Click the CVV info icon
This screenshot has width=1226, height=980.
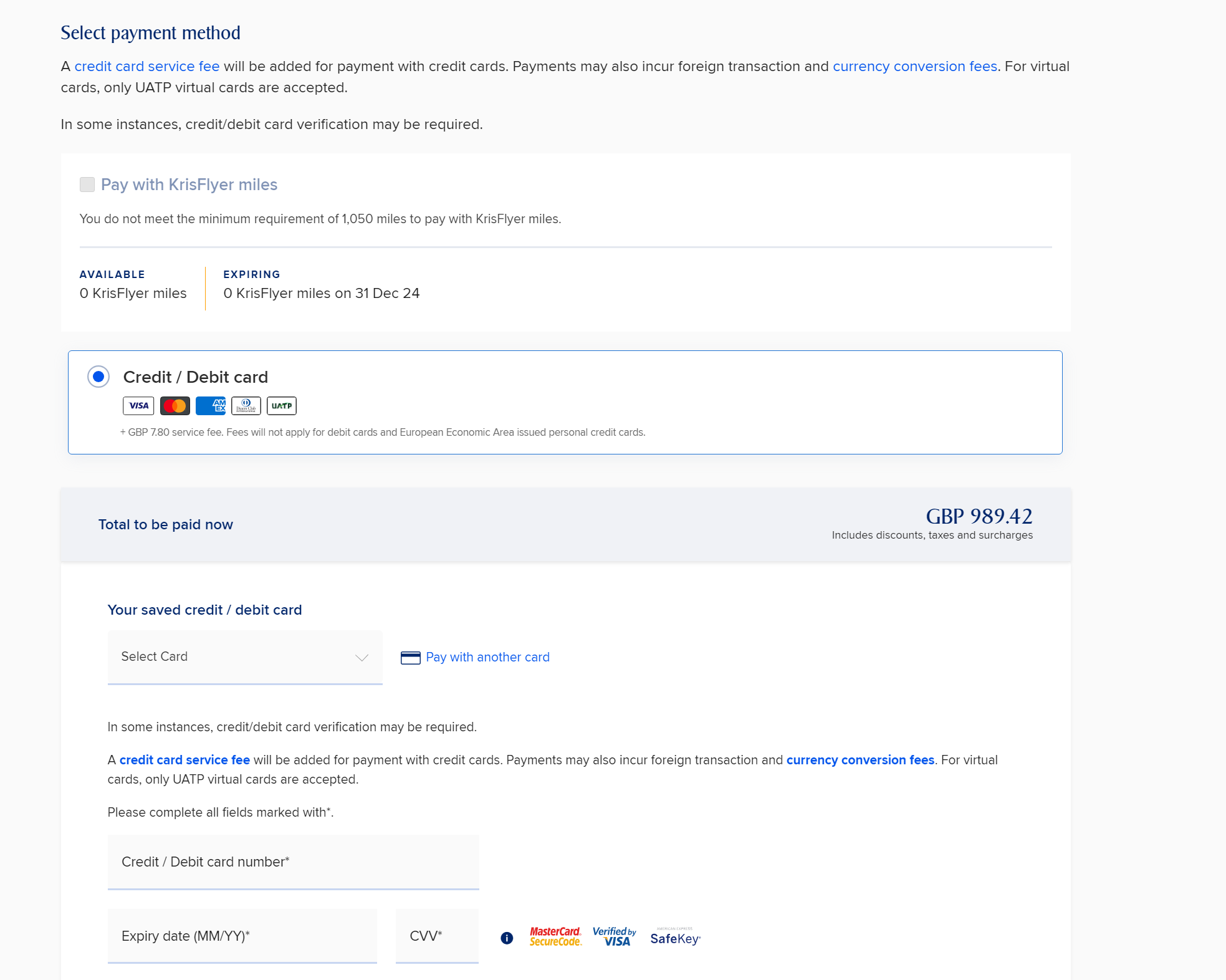507,938
